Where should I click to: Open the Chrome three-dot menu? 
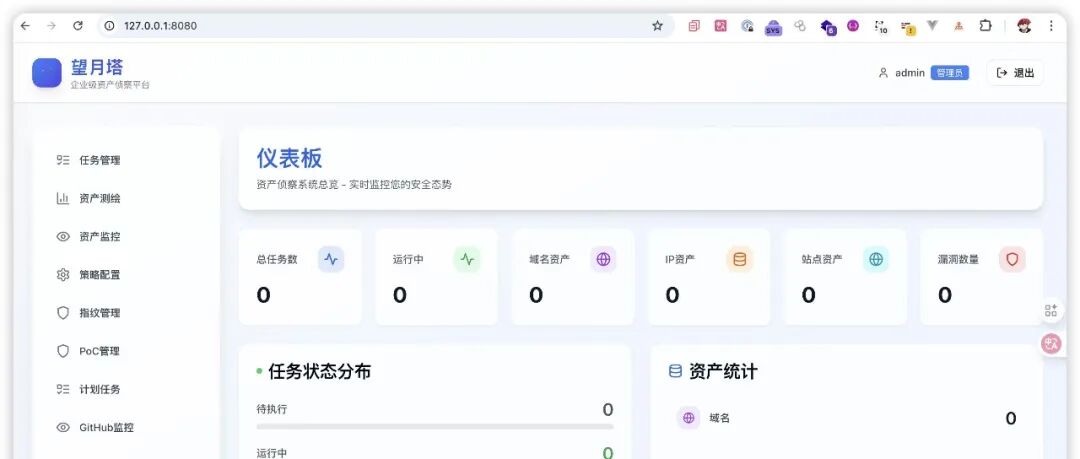[x=1051, y=26]
